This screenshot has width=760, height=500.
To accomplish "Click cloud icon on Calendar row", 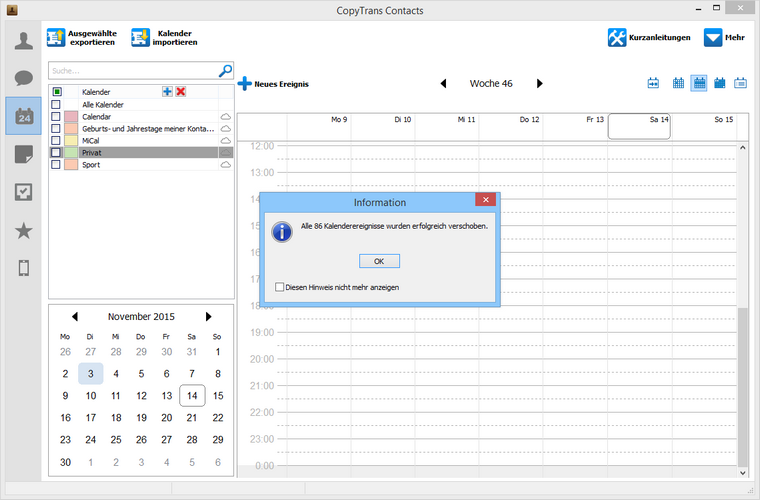I will click(225, 117).
